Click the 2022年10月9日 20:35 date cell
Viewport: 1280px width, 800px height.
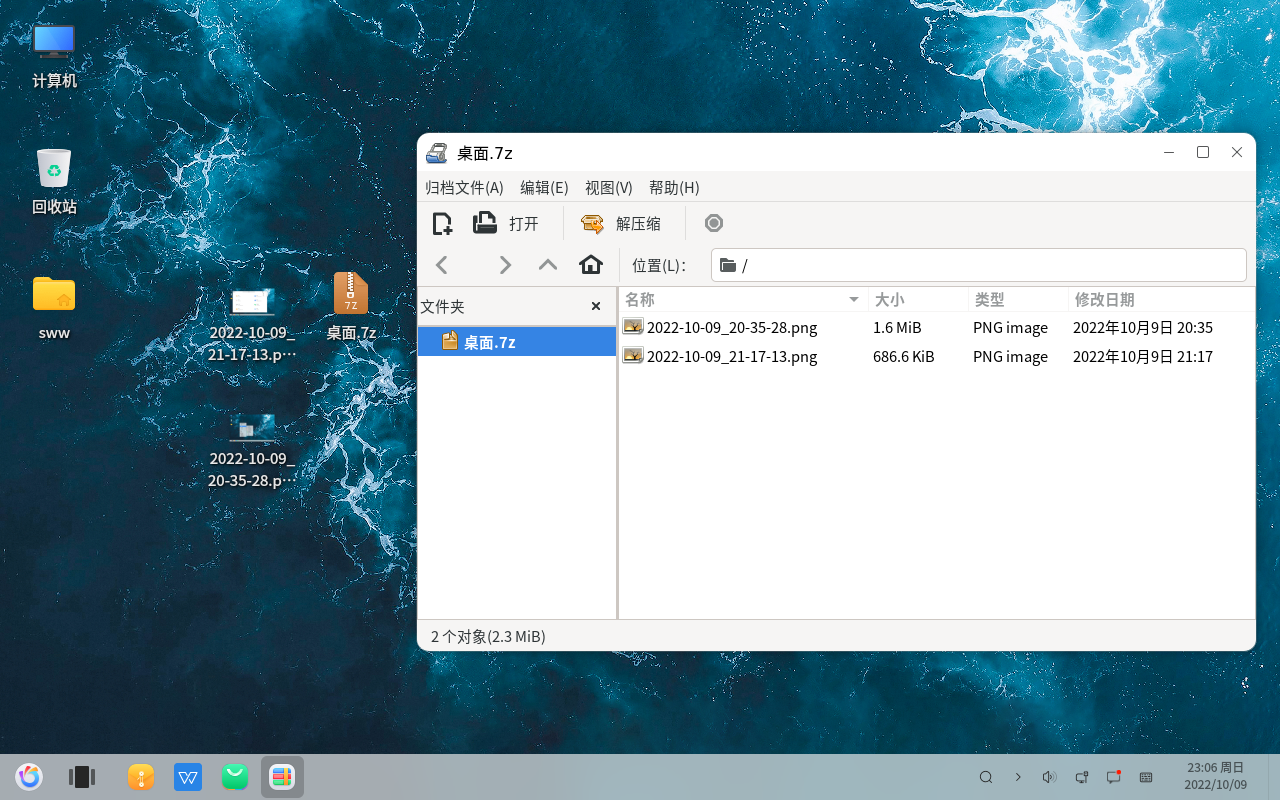point(1143,327)
